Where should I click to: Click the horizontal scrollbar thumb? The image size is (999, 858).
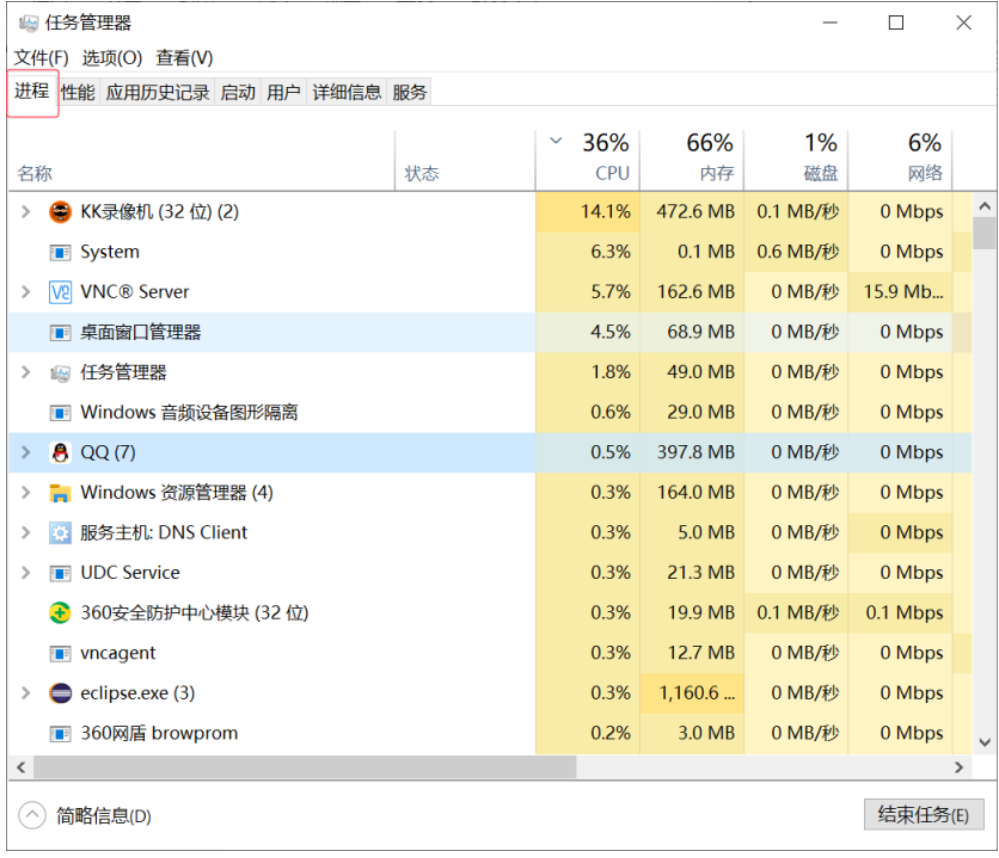click(x=305, y=767)
